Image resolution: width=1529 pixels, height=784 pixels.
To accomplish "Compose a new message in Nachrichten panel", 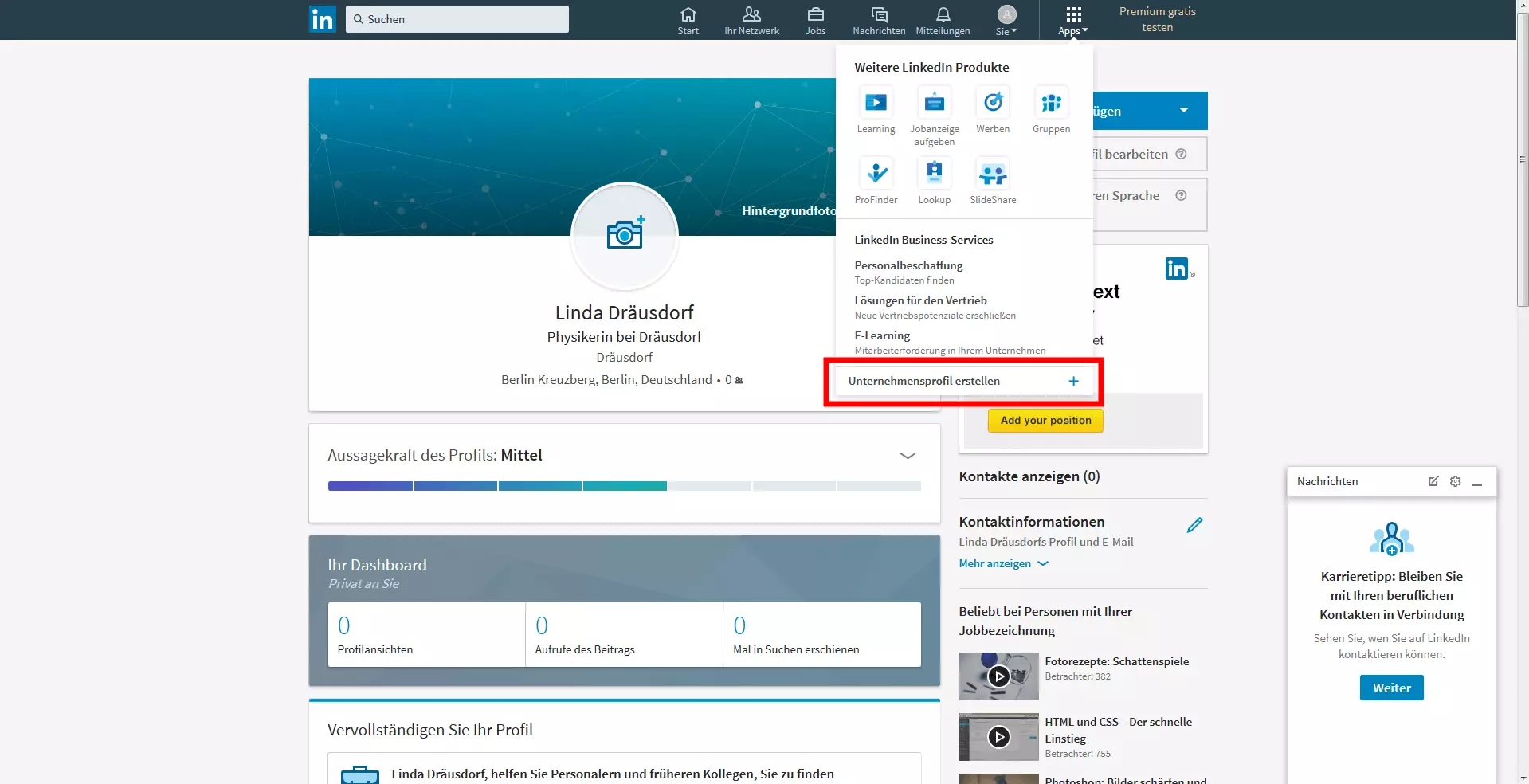I will [1433, 481].
